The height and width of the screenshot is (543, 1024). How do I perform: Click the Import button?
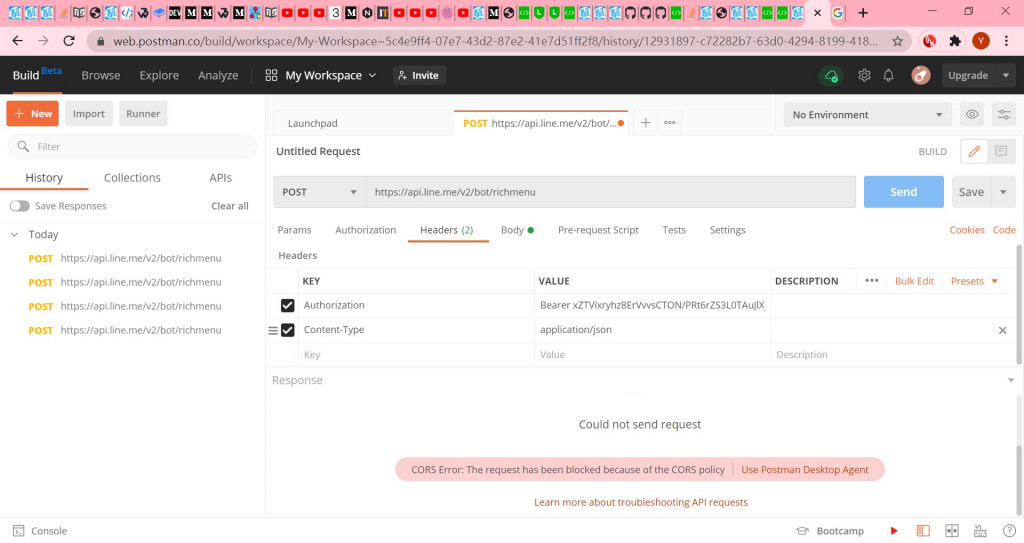tap(89, 114)
